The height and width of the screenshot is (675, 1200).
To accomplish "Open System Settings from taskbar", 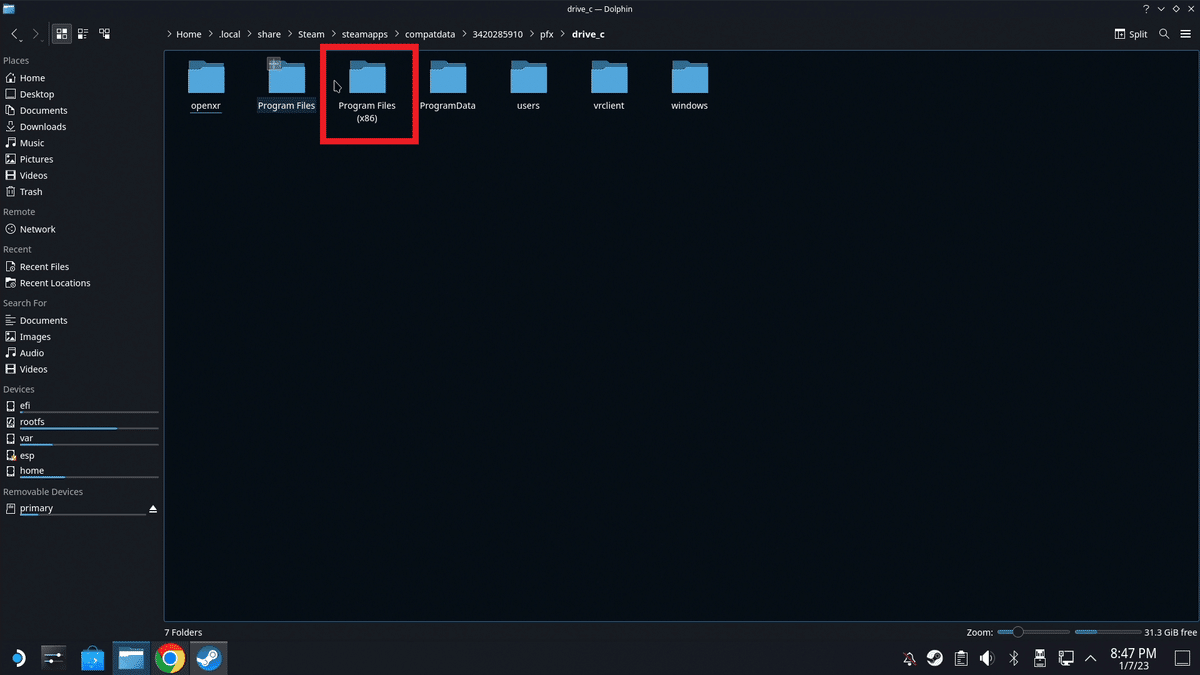I will (x=53, y=658).
